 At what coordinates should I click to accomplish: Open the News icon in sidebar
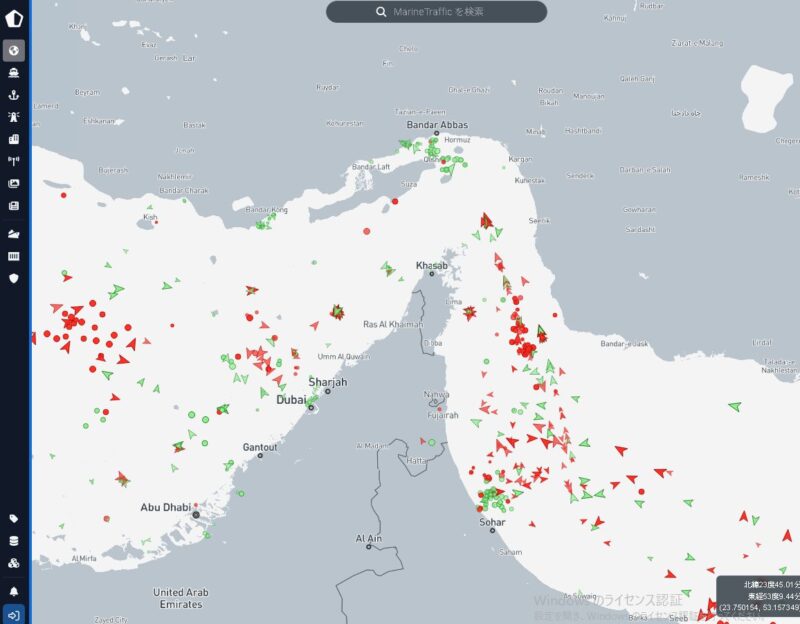tap(14, 206)
